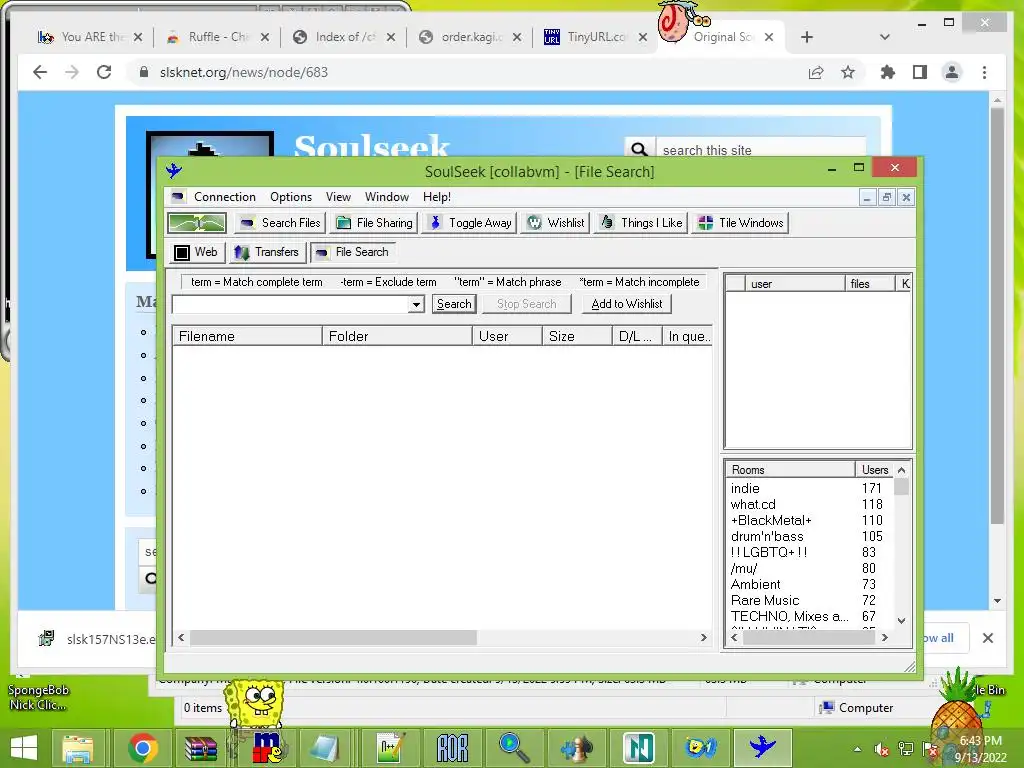Click the Windows Start button
This screenshot has width=1024, height=768.
point(24,748)
